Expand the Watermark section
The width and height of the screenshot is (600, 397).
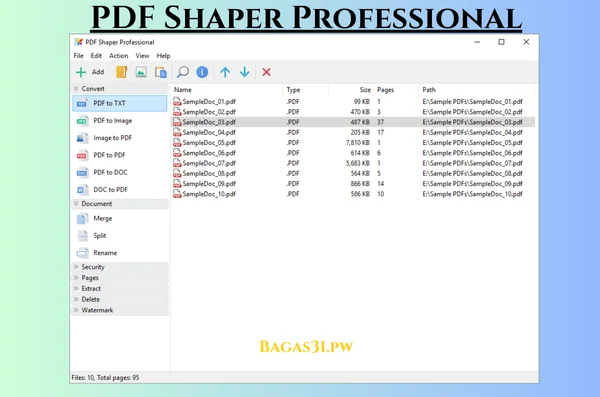(x=76, y=310)
